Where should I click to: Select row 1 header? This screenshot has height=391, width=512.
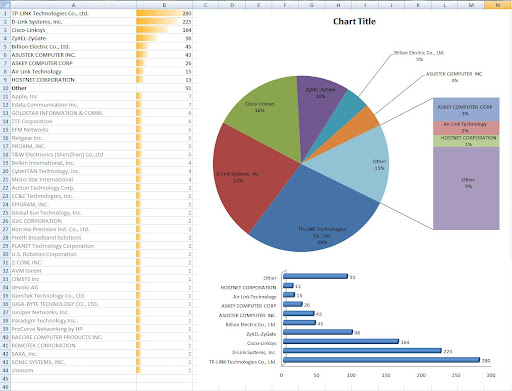(x=5, y=13)
